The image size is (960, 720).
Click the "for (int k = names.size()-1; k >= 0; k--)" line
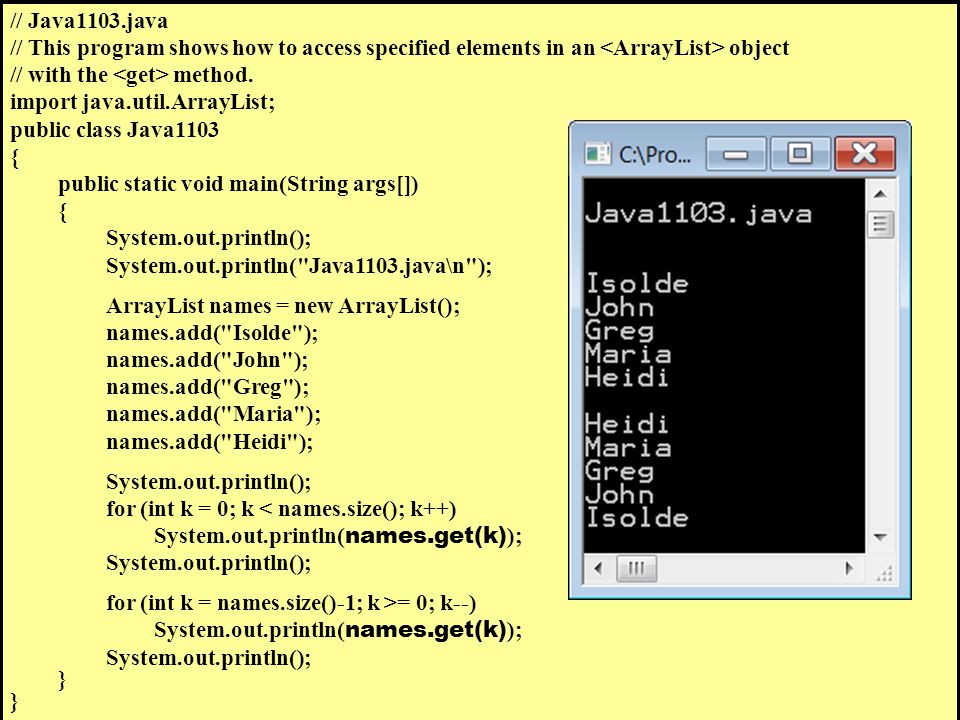click(x=291, y=603)
